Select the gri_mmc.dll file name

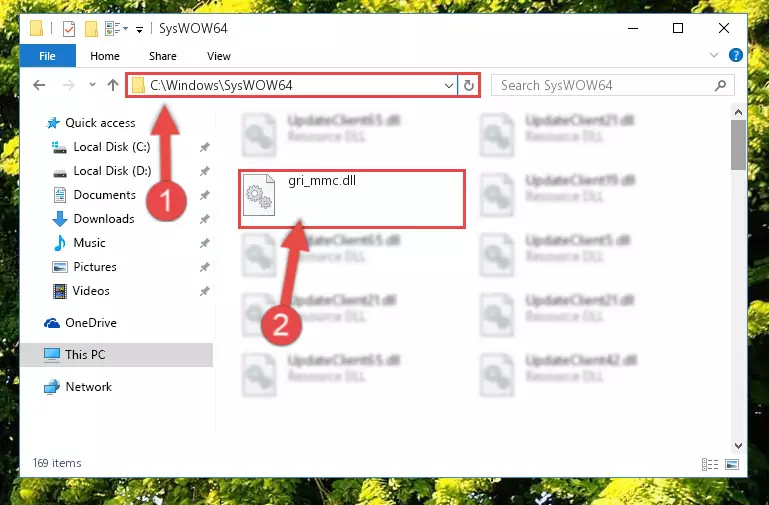[322, 181]
